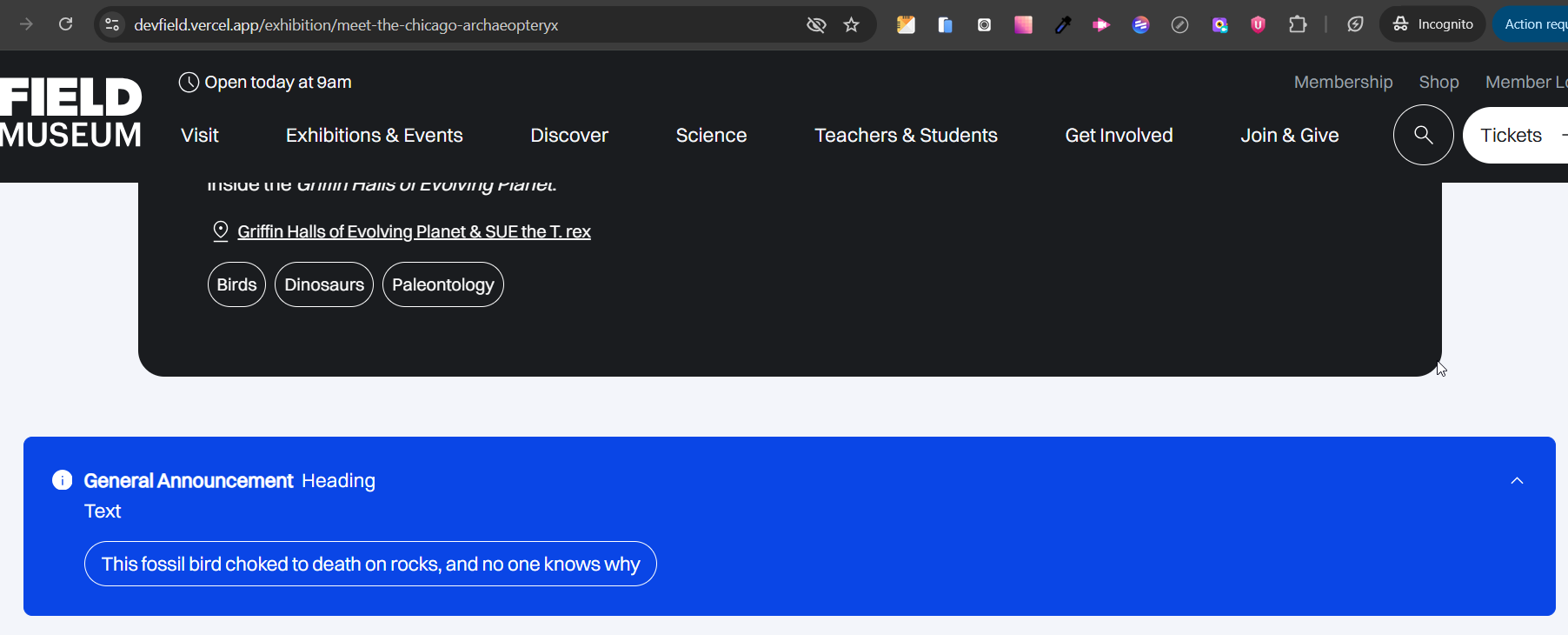Click the 'Text' line in the announcement
Viewport: 1568px width, 635px height.
tap(103, 511)
